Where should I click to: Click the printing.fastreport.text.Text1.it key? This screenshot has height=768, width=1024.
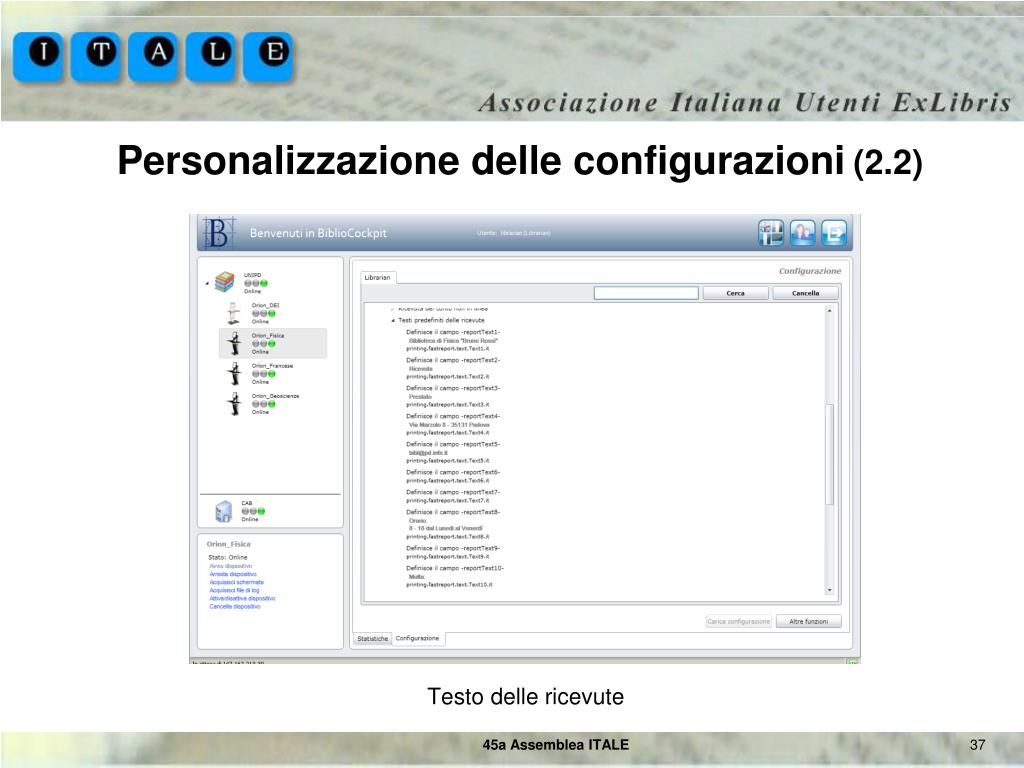(447, 349)
